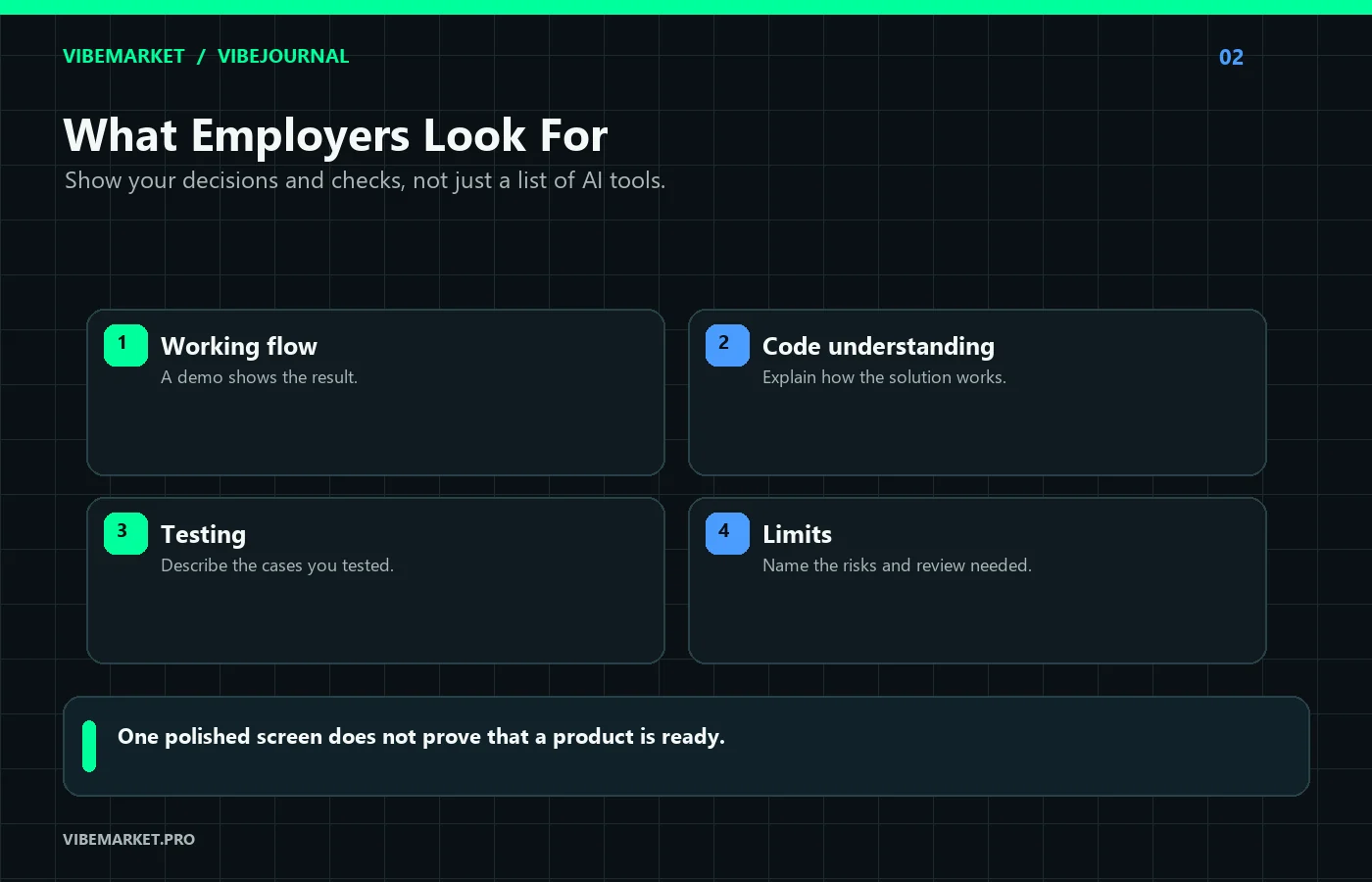
Task: Click the VIBEMARKET header label
Action: point(123,56)
